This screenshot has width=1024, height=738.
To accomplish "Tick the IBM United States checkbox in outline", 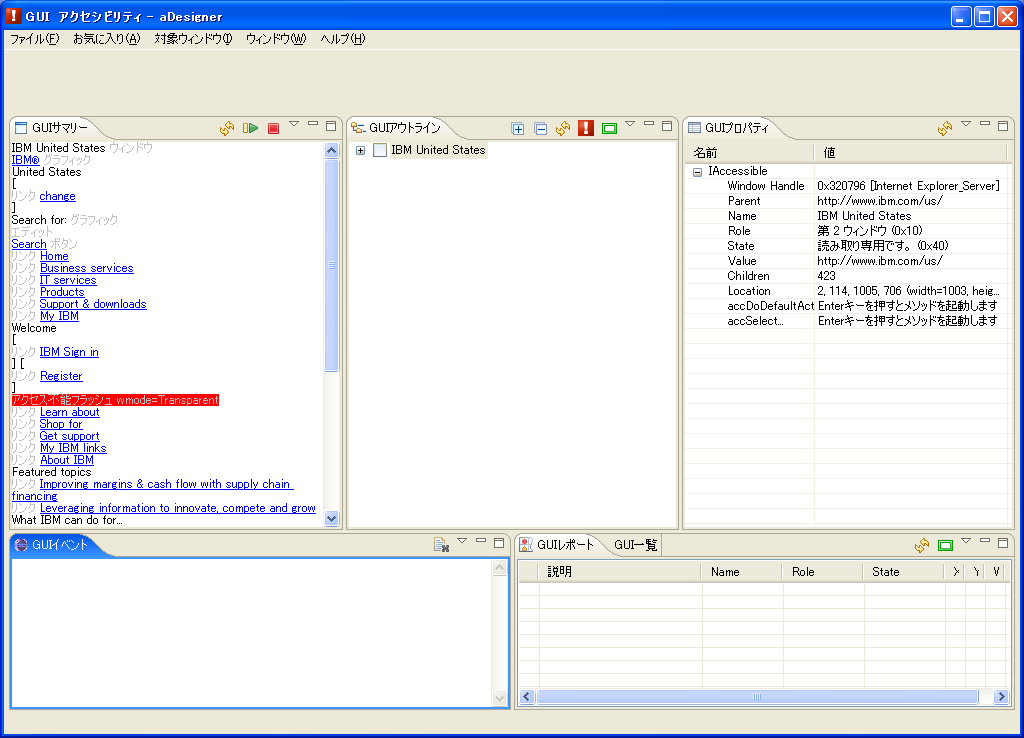I will [x=380, y=150].
